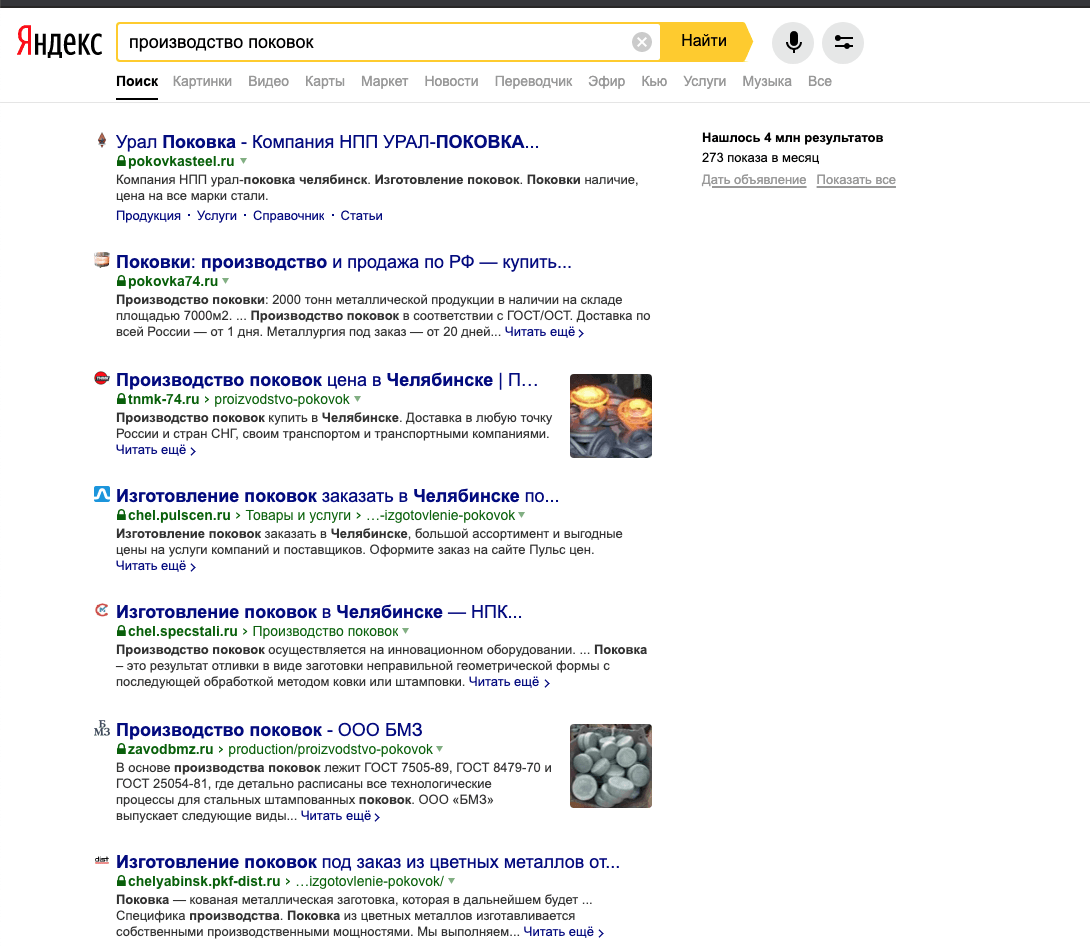
Task: Clear the search query with X icon
Action: [x=642, y=42]
